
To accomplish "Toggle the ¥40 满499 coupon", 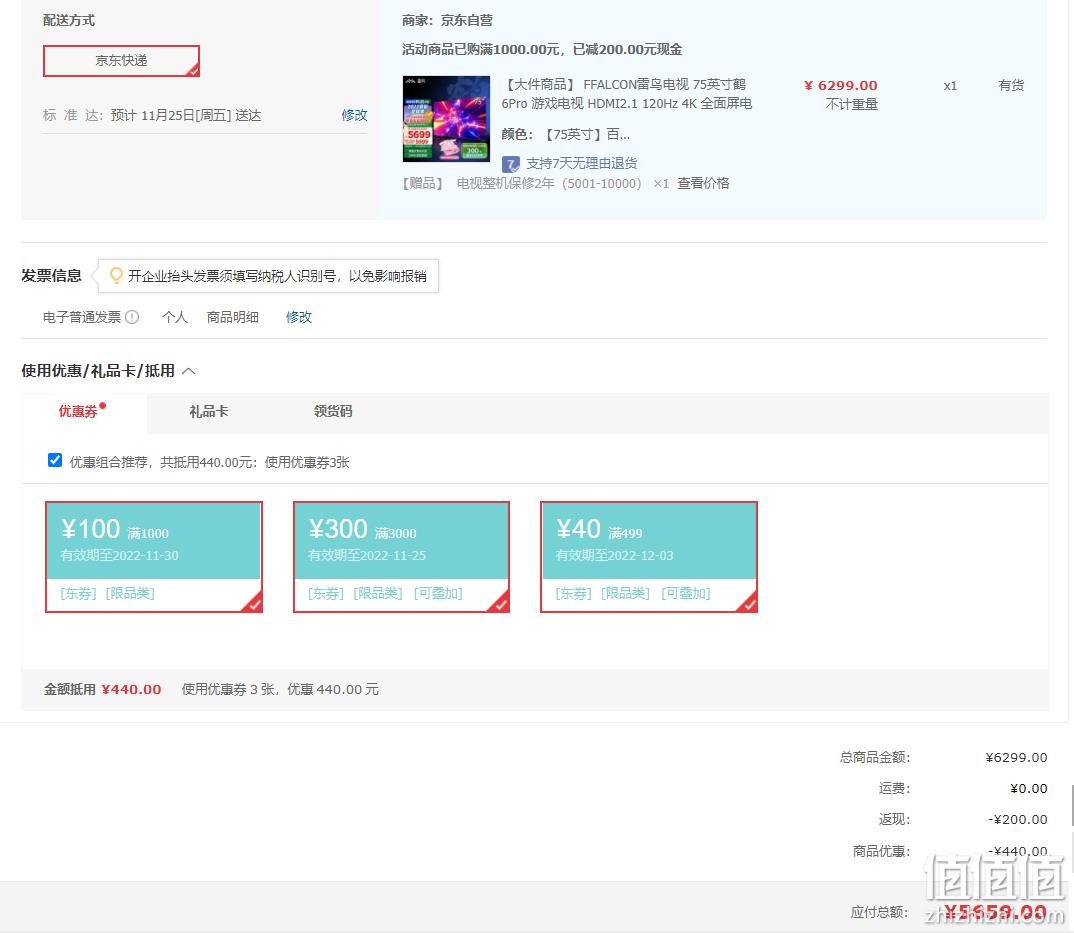I will click(x=649, y=557).
